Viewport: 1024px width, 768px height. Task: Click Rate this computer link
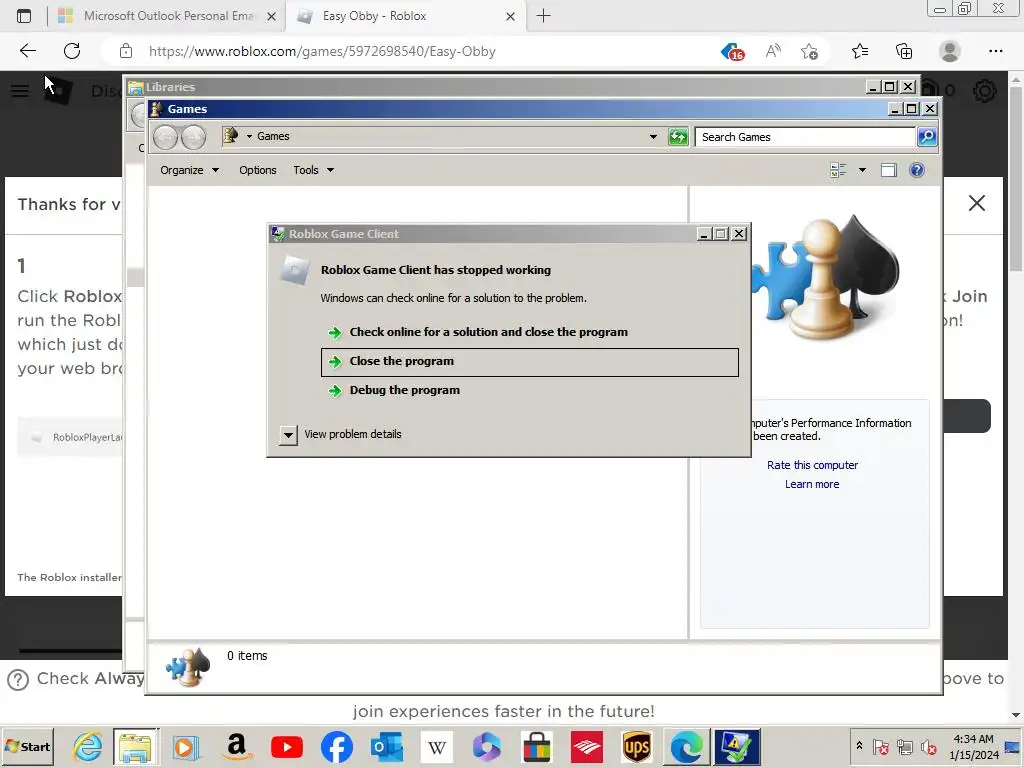(812, 465)
